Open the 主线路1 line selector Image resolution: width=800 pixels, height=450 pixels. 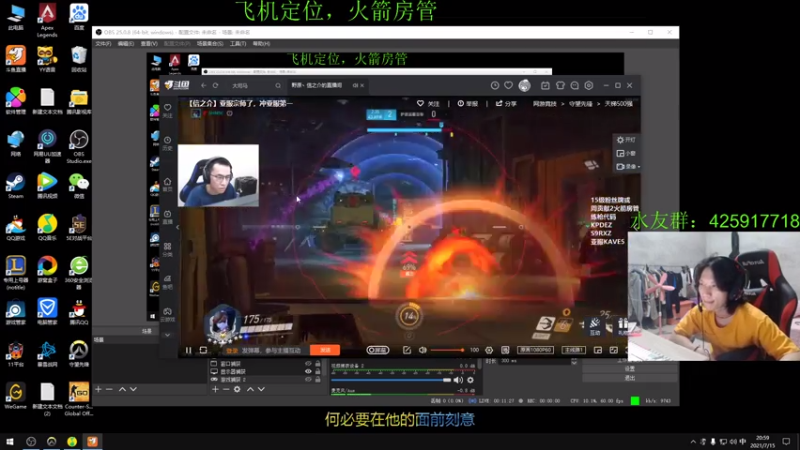573,350
